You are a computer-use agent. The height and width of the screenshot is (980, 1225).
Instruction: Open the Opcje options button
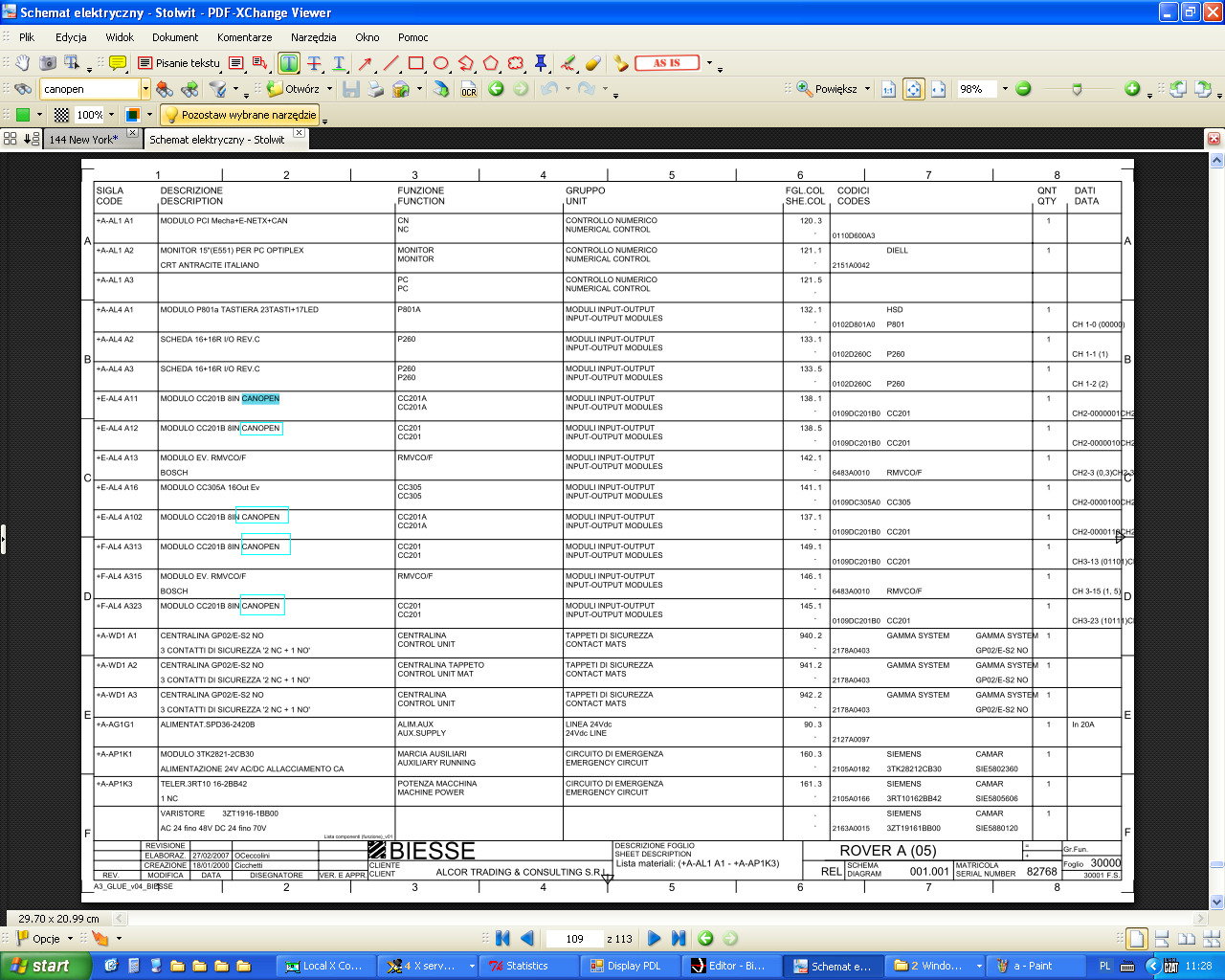(x=45, y=939)
